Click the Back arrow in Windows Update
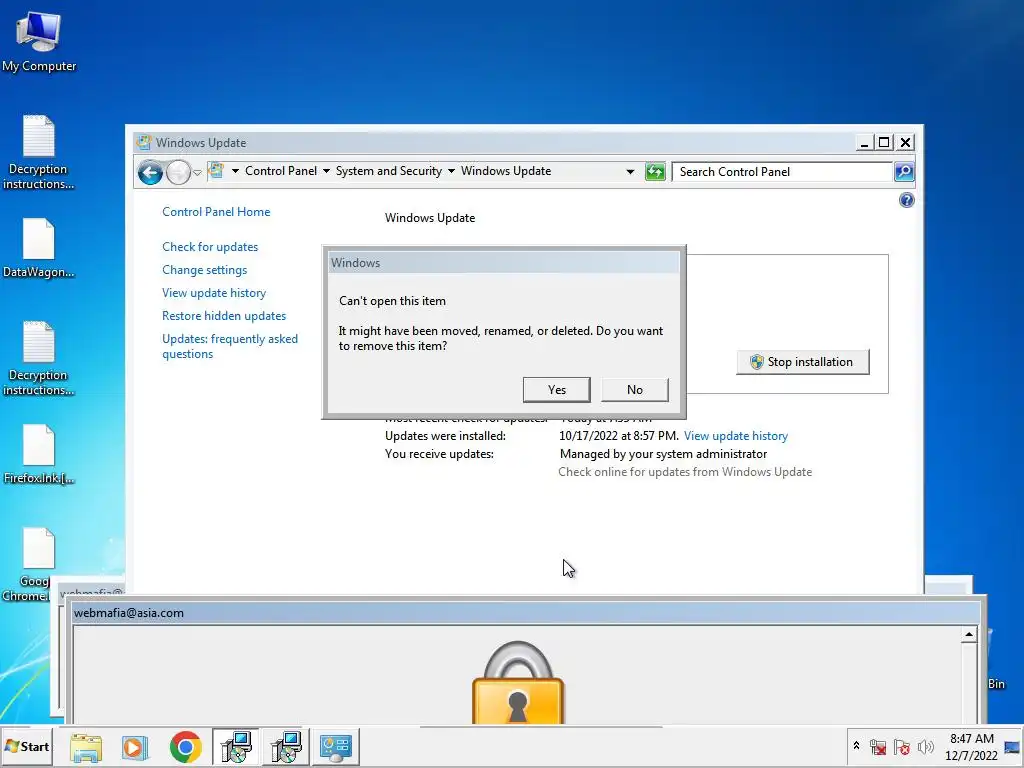 click(x=150, y=173)
